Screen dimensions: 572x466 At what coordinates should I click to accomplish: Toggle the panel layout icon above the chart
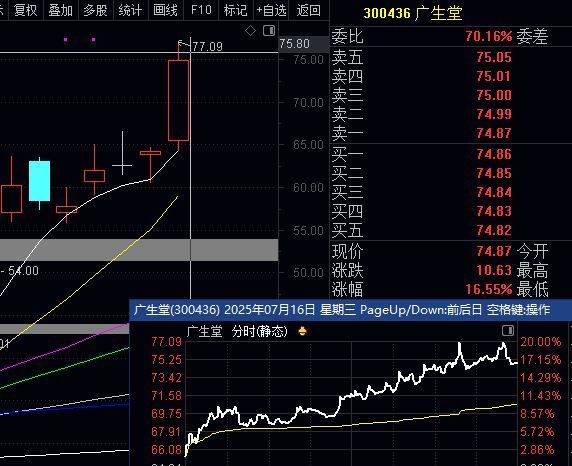pyautogui.click(x=269, y=31)
